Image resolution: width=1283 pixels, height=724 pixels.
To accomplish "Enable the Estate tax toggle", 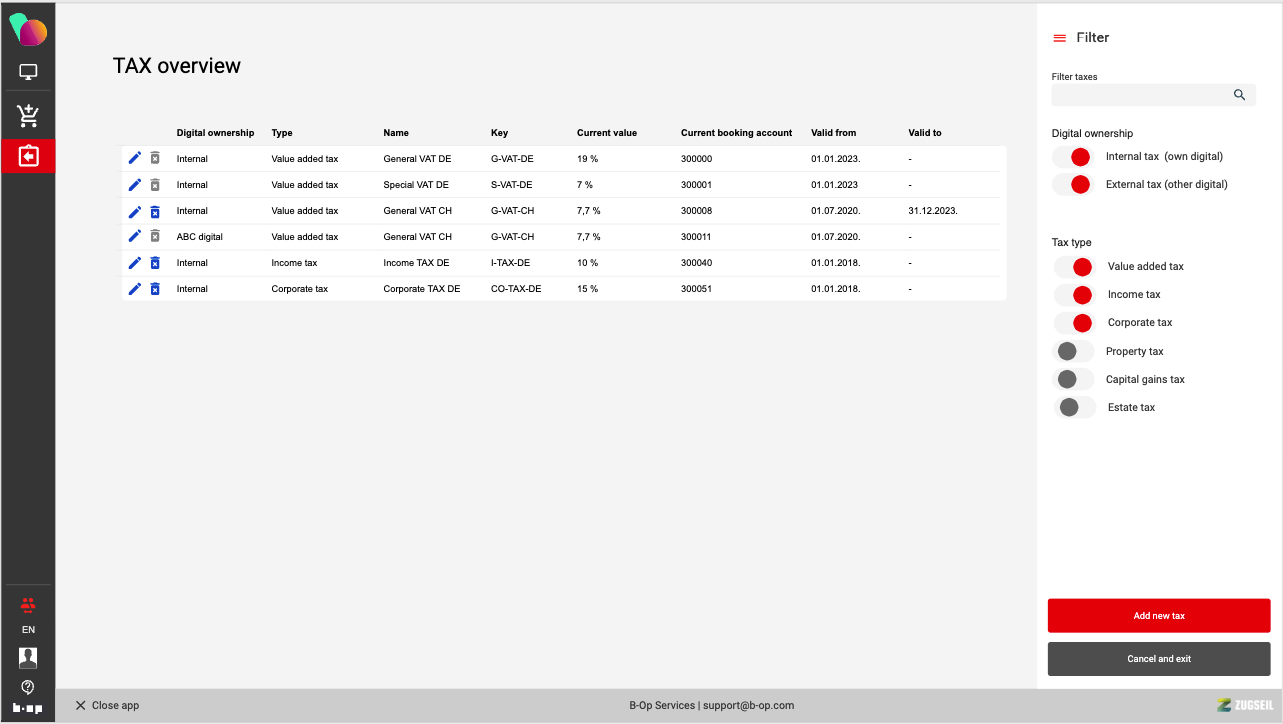I will tap(1074, 407).
